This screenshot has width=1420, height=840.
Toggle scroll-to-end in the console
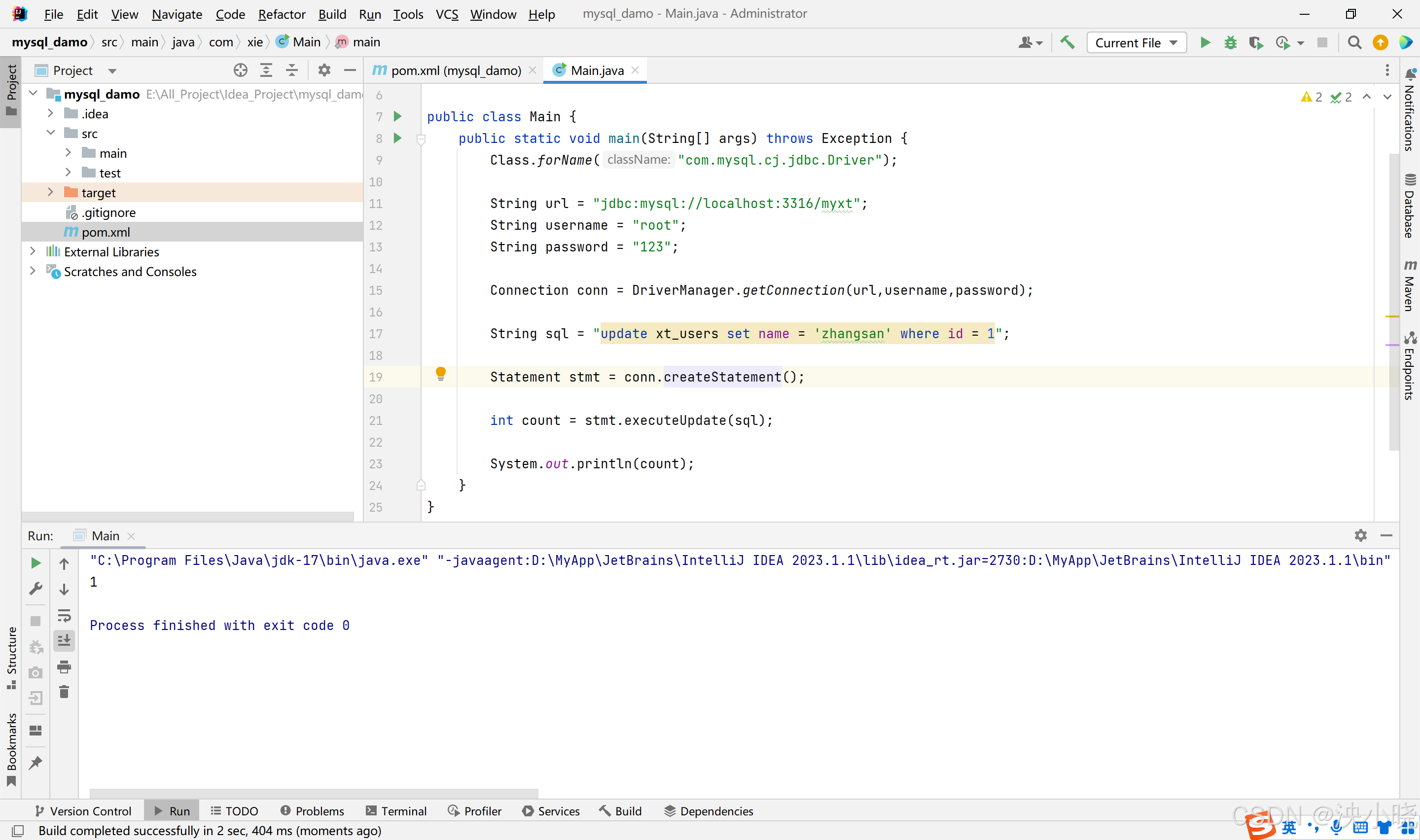tap(64, 640)
